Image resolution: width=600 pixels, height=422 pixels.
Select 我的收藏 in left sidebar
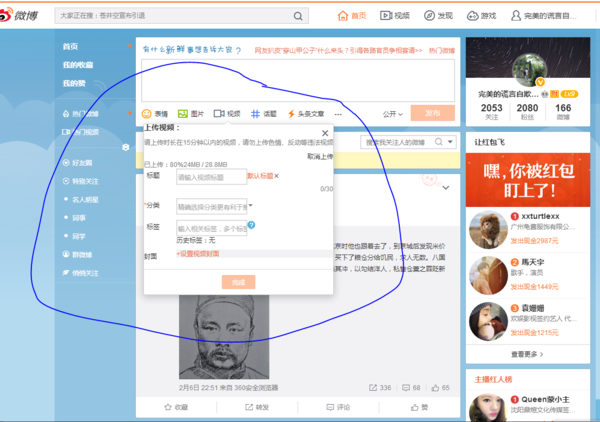coord(78,65)
